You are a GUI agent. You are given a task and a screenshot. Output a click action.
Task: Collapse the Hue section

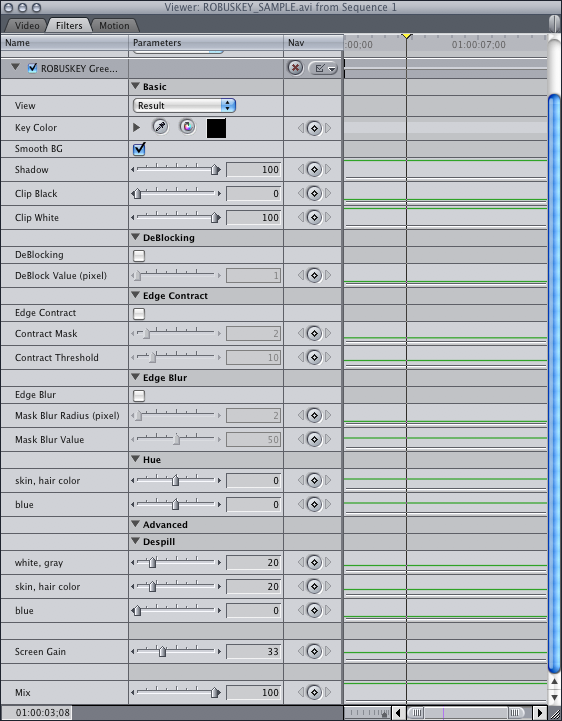point(135,458)
